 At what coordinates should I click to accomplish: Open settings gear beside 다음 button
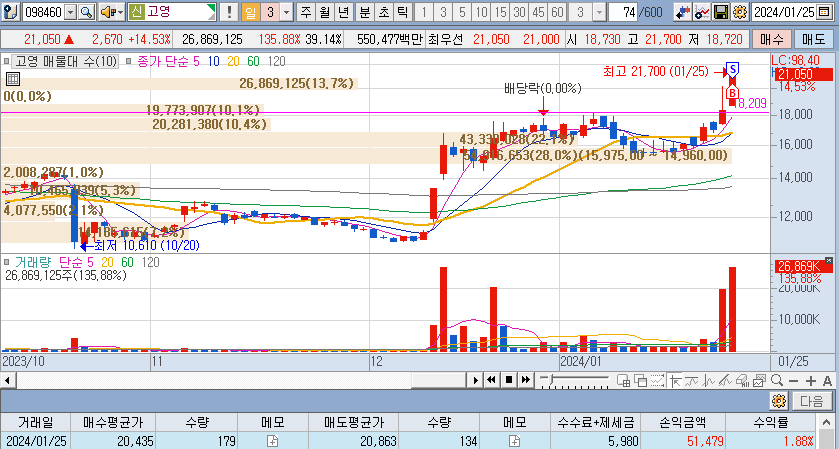pos(779,400)
